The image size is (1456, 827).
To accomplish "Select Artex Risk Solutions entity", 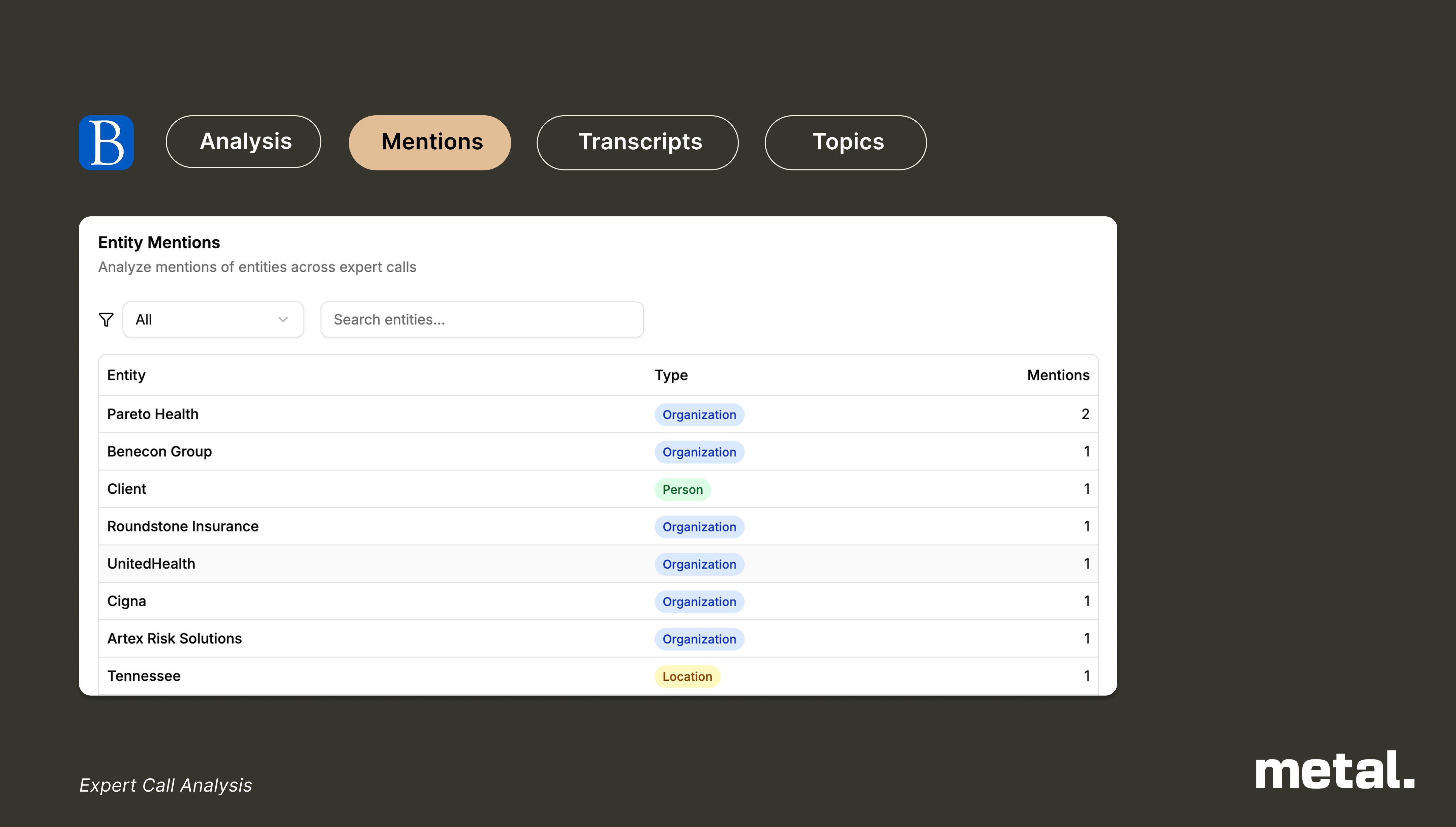I will pos(174,638).
